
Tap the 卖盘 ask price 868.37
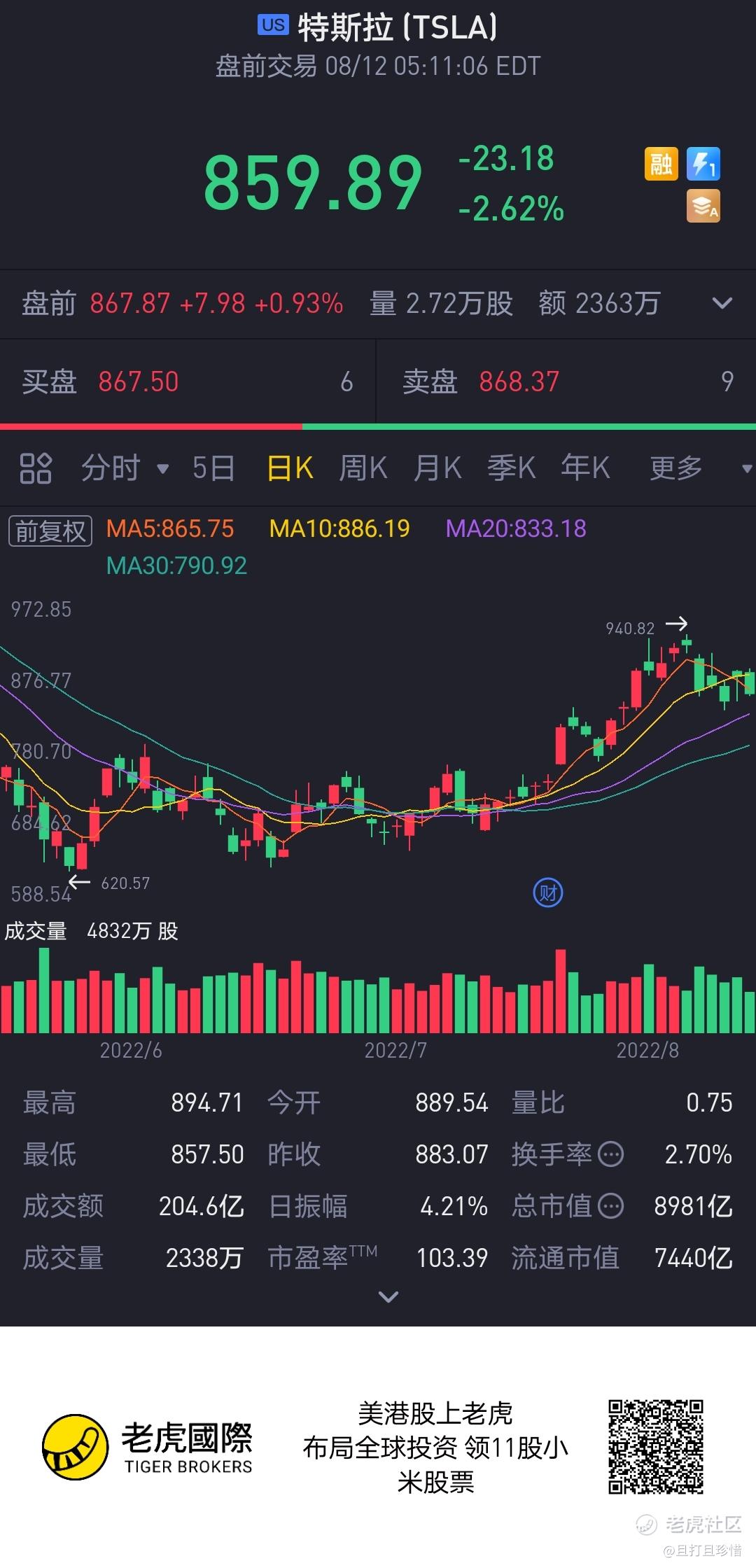[x=519, y=382]
